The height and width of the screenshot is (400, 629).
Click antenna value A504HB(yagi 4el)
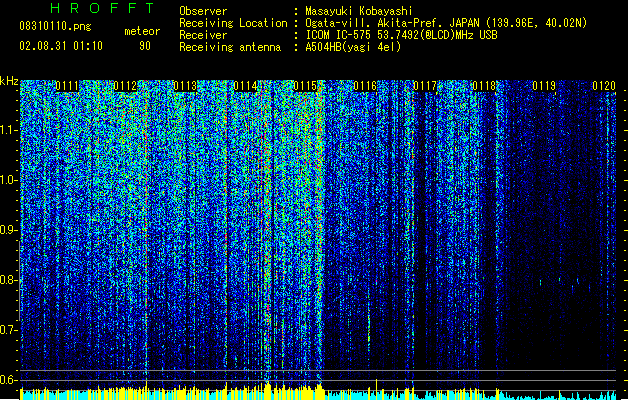[x=353, y=47]
